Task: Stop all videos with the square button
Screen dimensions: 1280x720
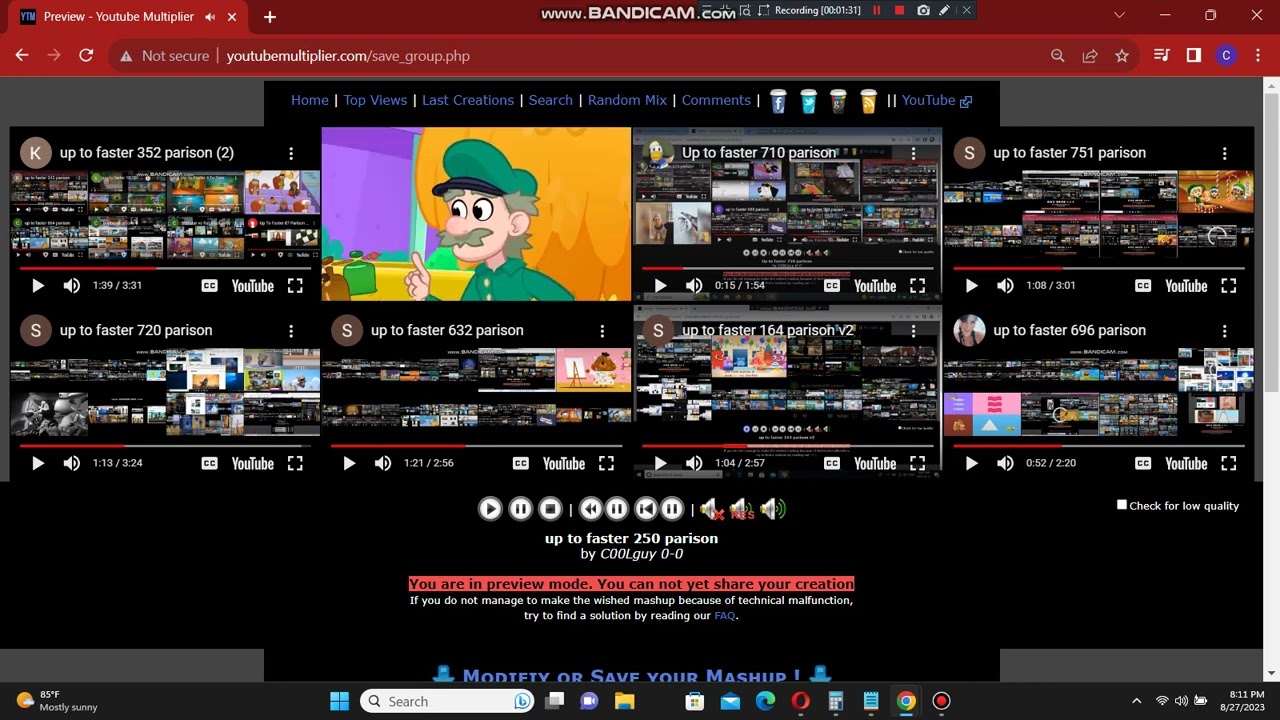Action: 550,509
